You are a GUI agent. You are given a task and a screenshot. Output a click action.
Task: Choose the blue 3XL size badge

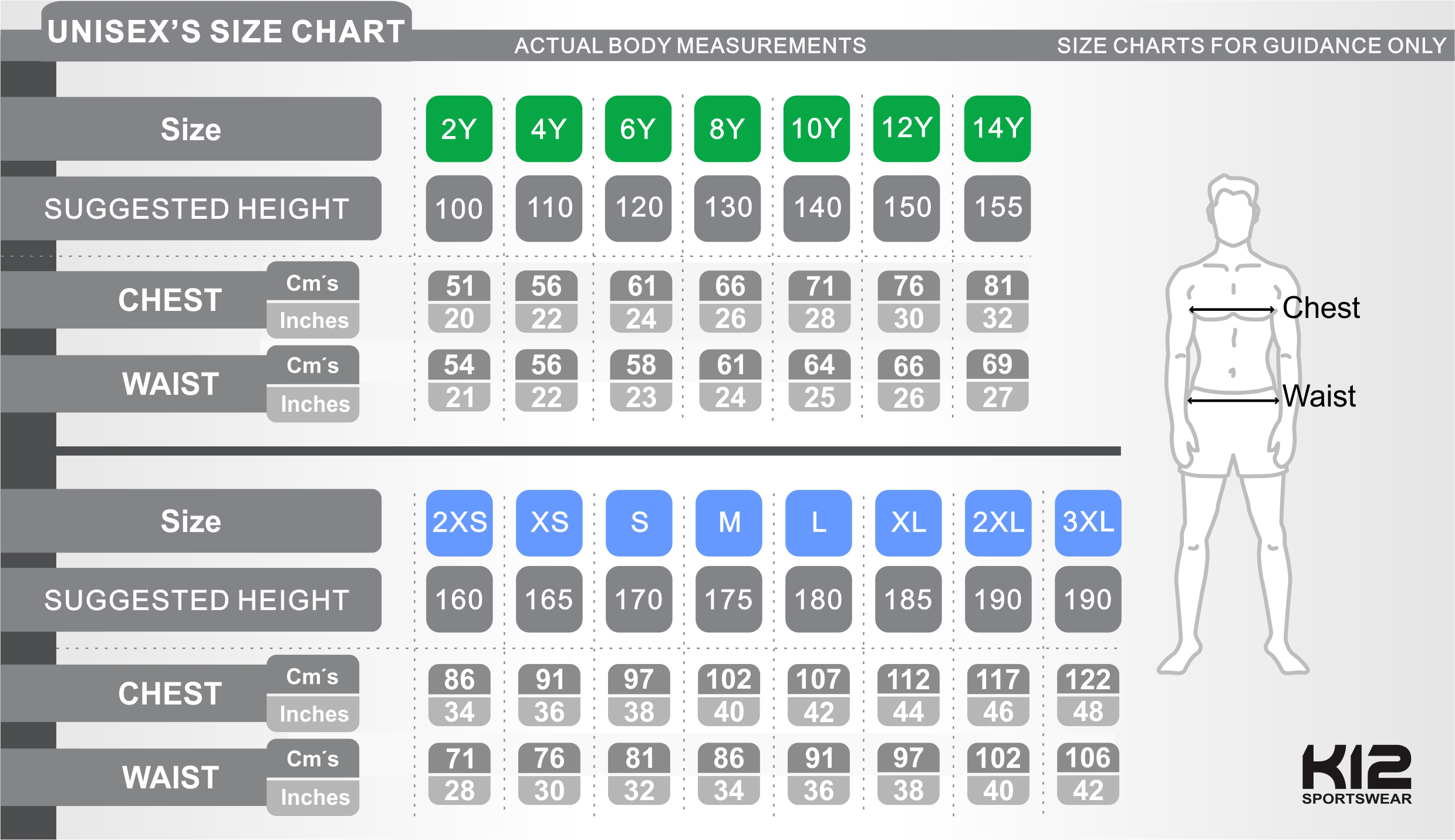pyautogui.click(x=1088, y=522)
